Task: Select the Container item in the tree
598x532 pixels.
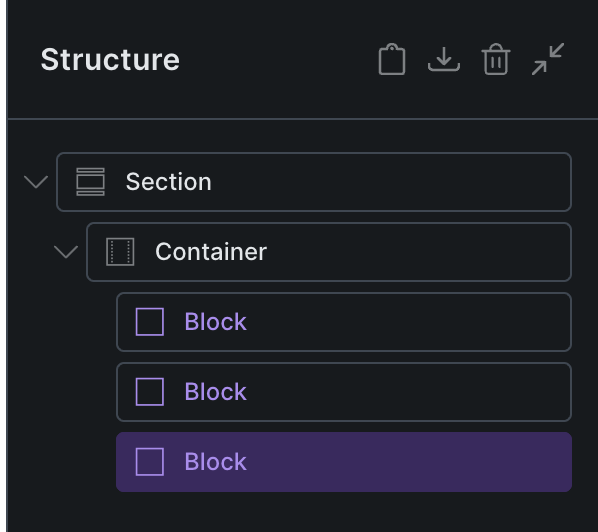Action: 329,252
